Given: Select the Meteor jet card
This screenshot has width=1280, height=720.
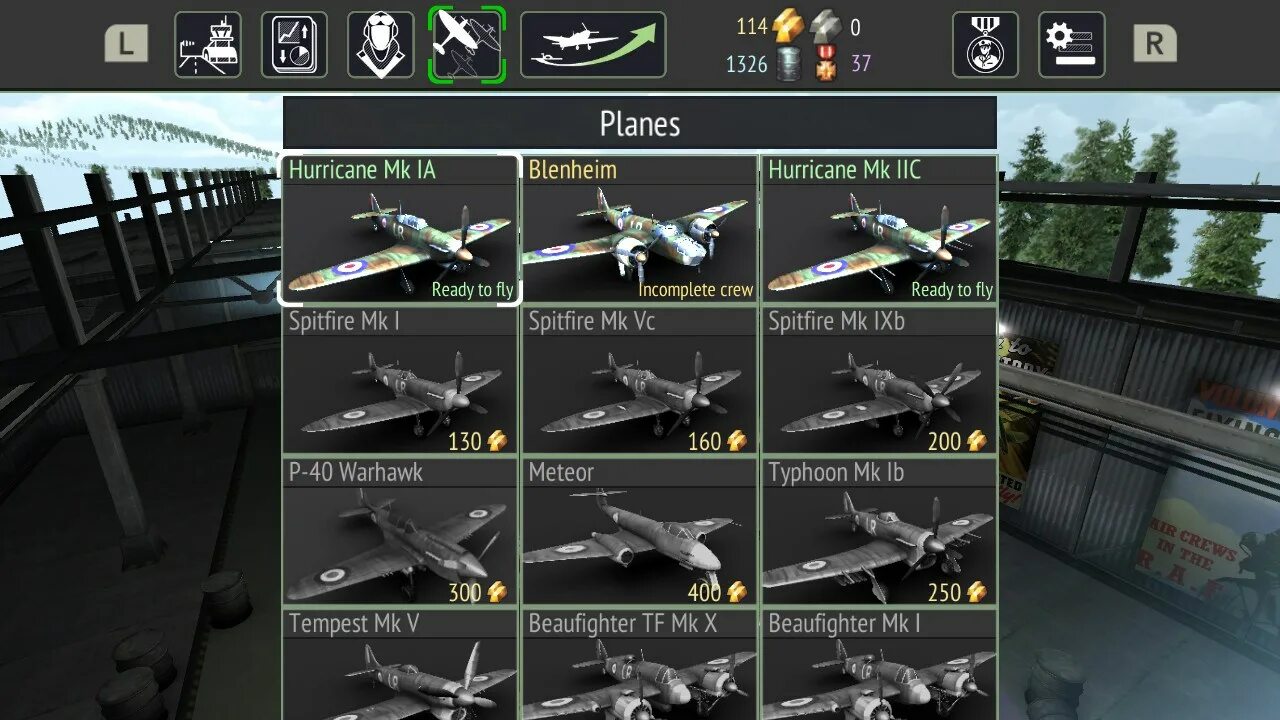Looking at the screenshot, I should (639, 532).
